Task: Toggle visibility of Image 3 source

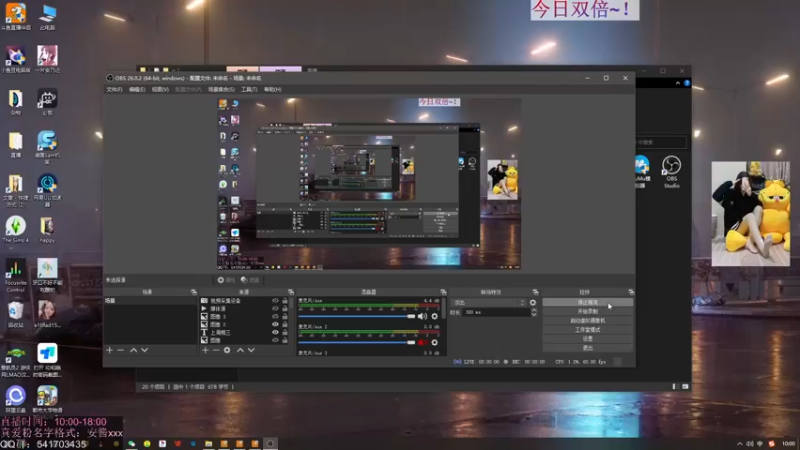Action: [x=276, y=316]
